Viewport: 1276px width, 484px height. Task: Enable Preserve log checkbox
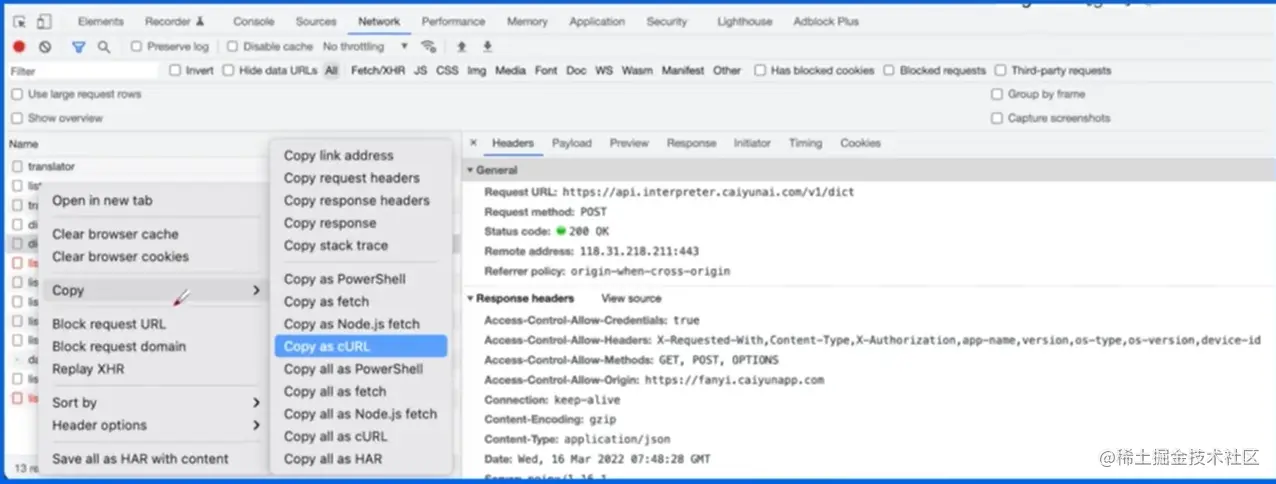pyautogui.click(x=136, y=46)
